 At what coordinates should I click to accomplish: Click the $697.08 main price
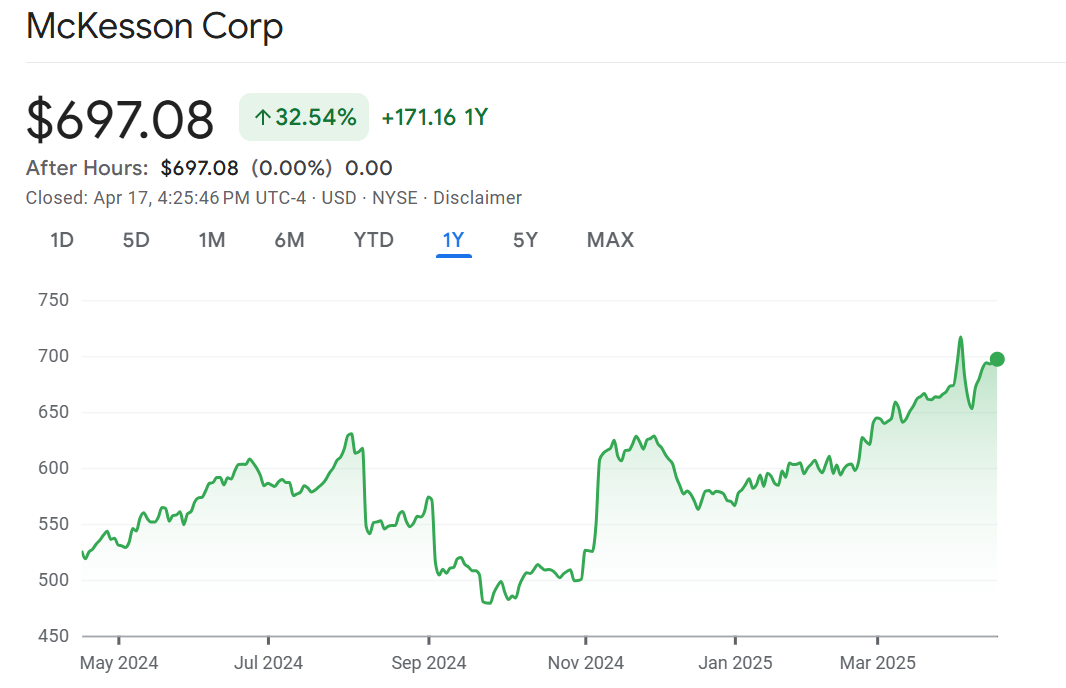pos(120,120)
